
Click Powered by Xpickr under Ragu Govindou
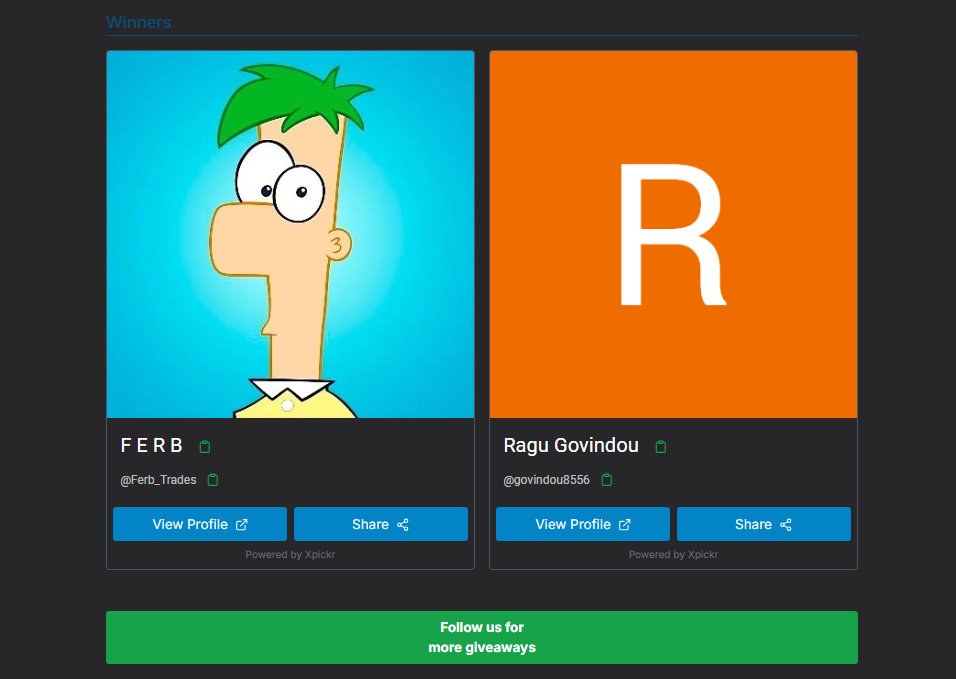(x=673, y=555)
